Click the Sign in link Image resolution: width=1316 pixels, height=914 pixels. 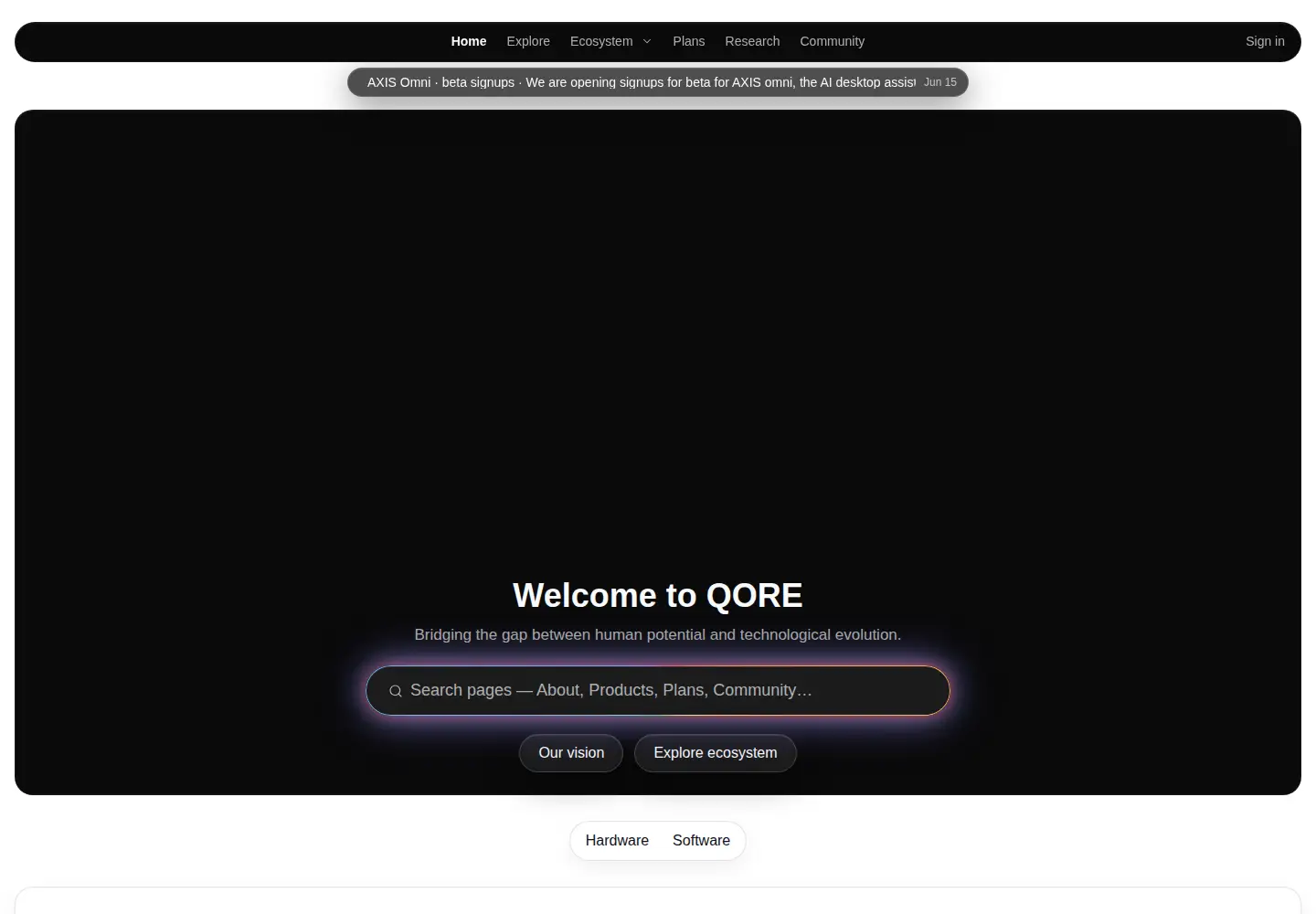click(1265, 41)
